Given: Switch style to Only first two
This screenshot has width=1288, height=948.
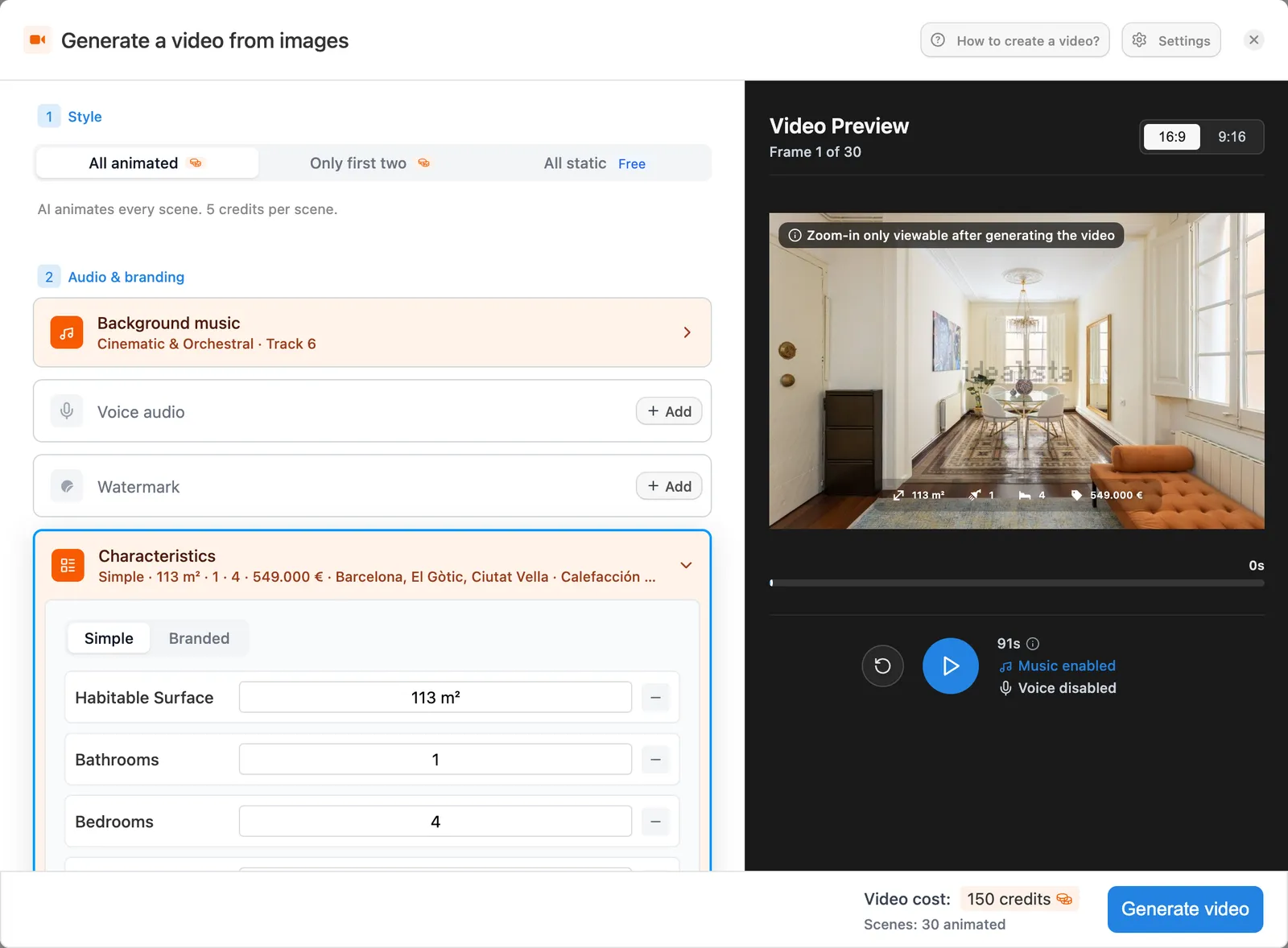Looking at the screenshot, I should [x=369, y=163].
